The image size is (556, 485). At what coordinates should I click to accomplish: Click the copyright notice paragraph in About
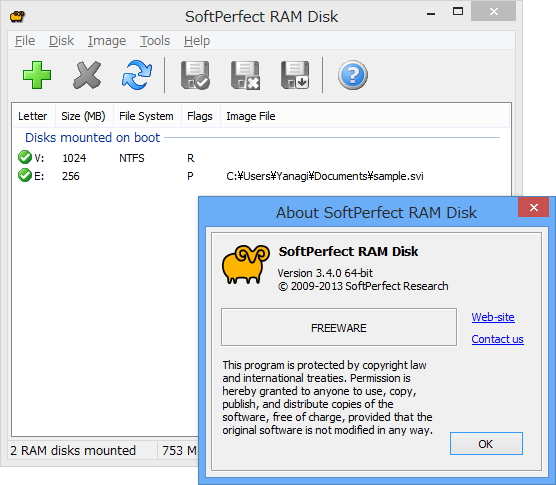coord(328,397)
